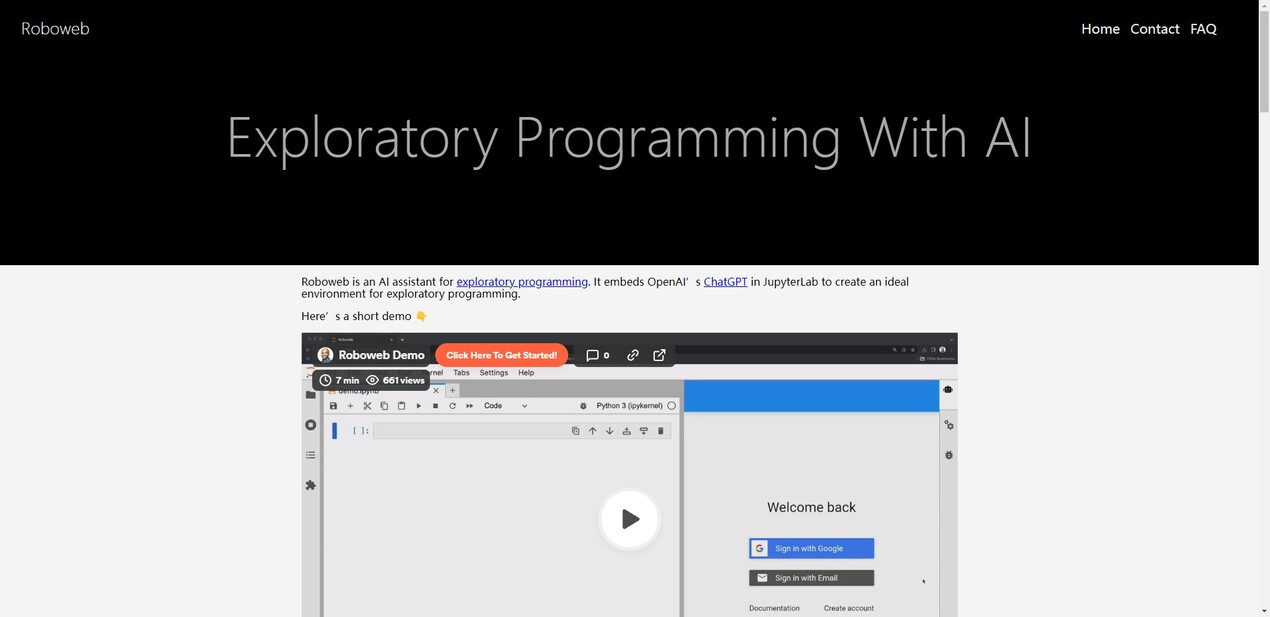Image resolution: width=1270 pixels, height=617 pixels.
Task: Click the debugger bug icon near Python 3 kernel
Action: (584, 406)
